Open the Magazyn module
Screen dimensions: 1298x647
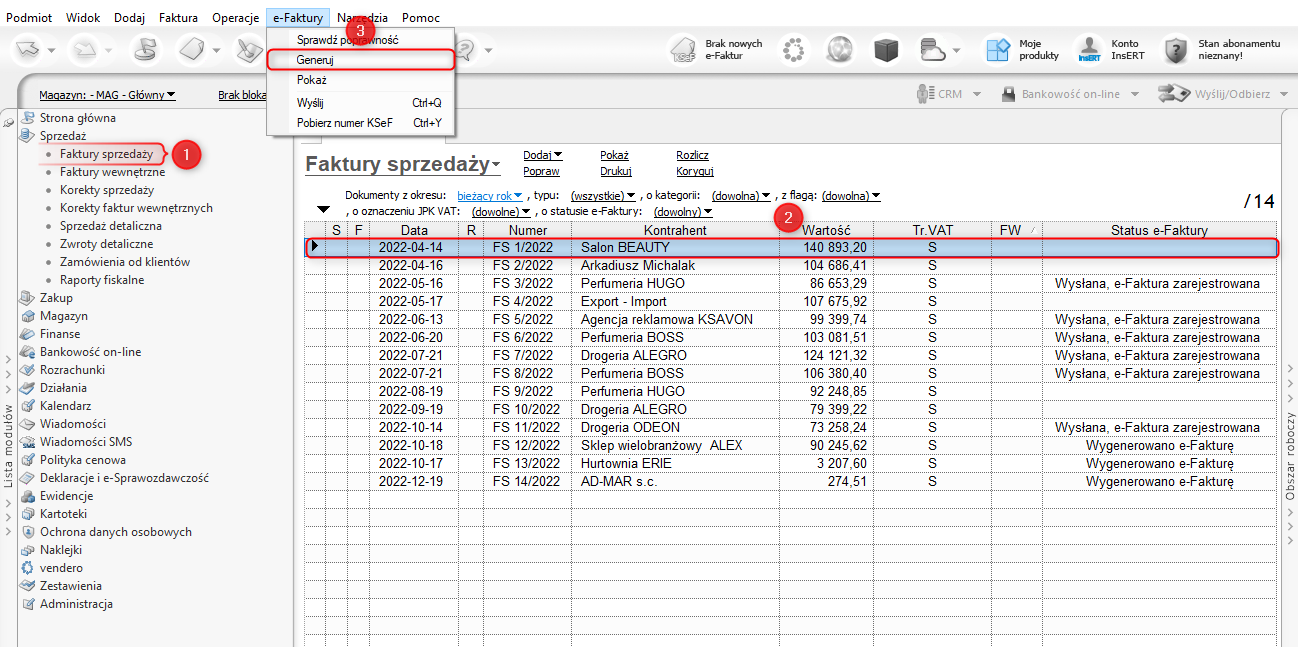click(x=64, y=316)
